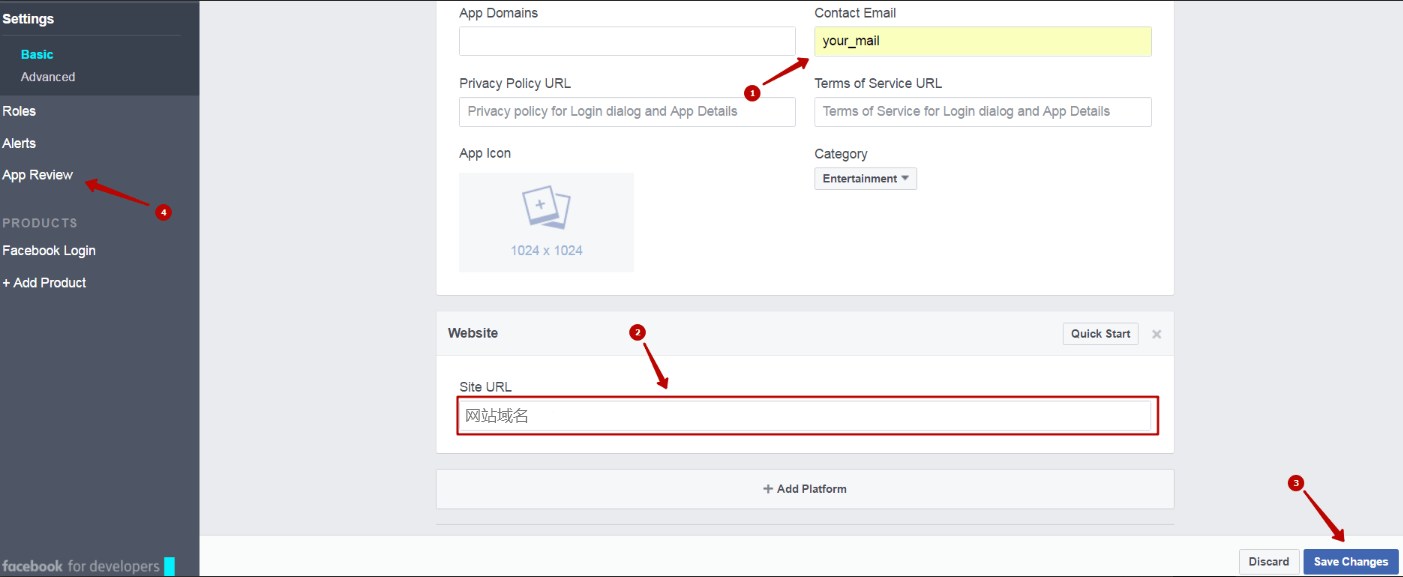1403x577 pixels.
Task: Click + Add Product in sidebar
Action: click(x=44, y=283)
